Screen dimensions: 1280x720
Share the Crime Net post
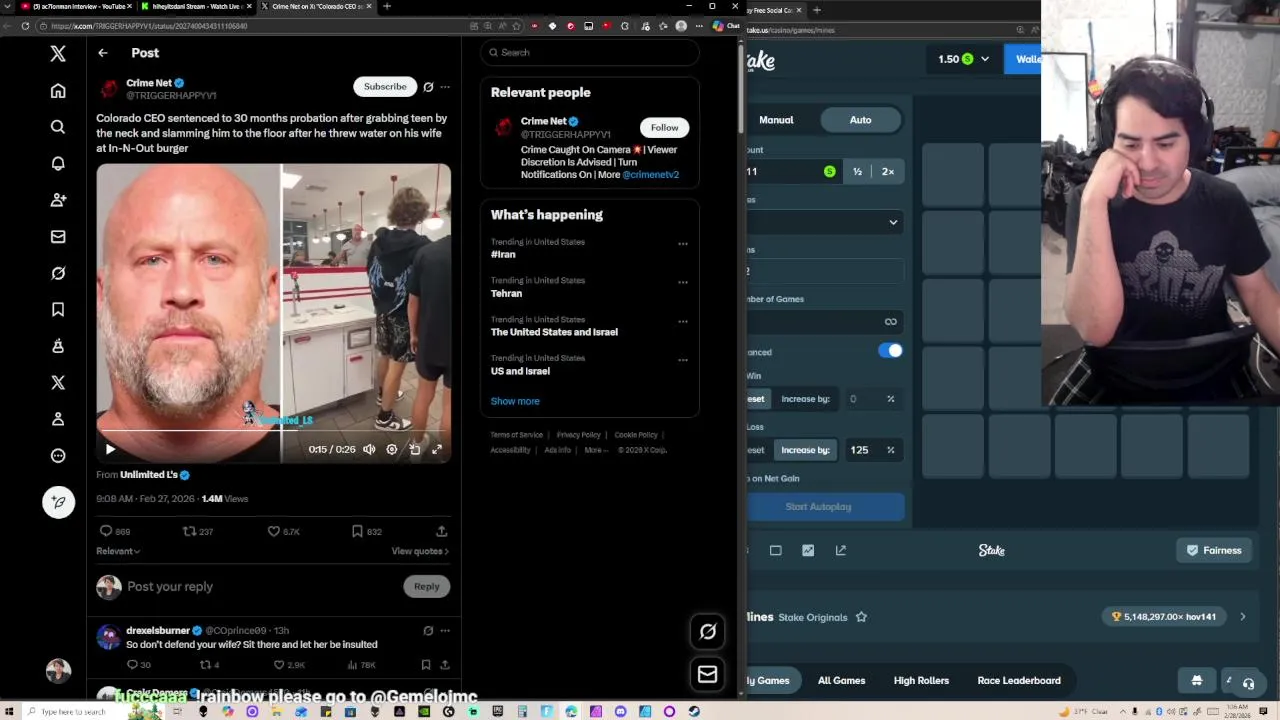pyautogui.click(x=441, y=531)
